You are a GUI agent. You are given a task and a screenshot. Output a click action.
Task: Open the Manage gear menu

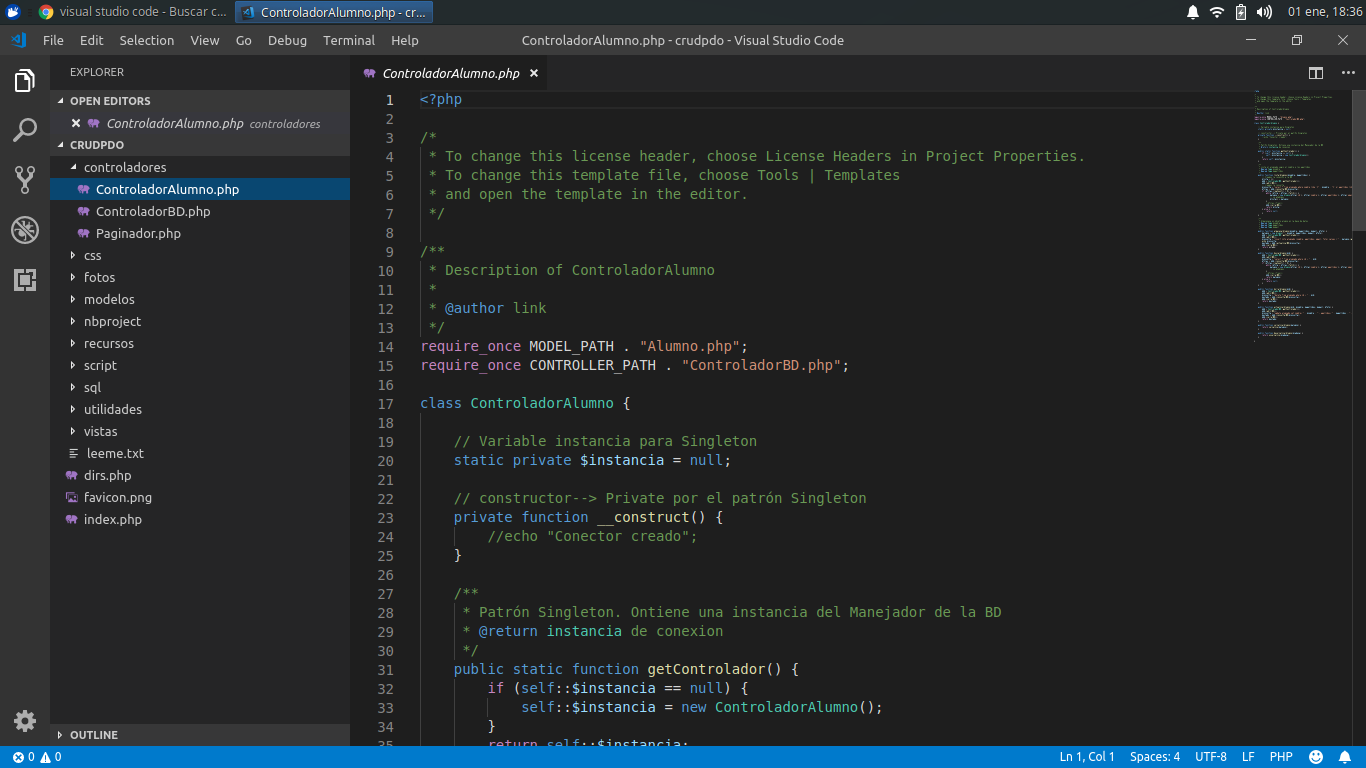(x=24, y=720)
